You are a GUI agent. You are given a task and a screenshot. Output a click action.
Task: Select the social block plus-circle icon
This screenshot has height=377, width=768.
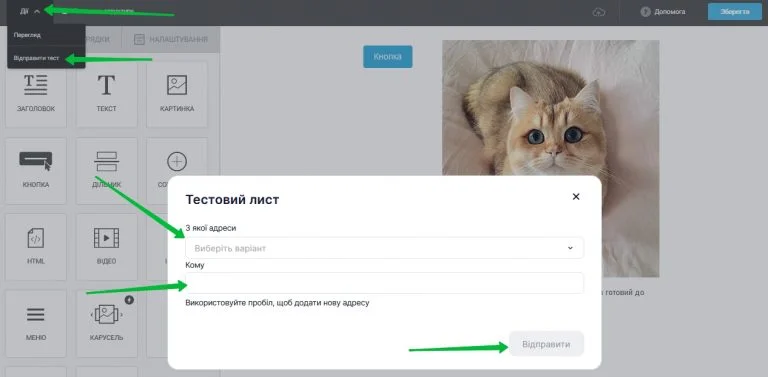(177, 161)
